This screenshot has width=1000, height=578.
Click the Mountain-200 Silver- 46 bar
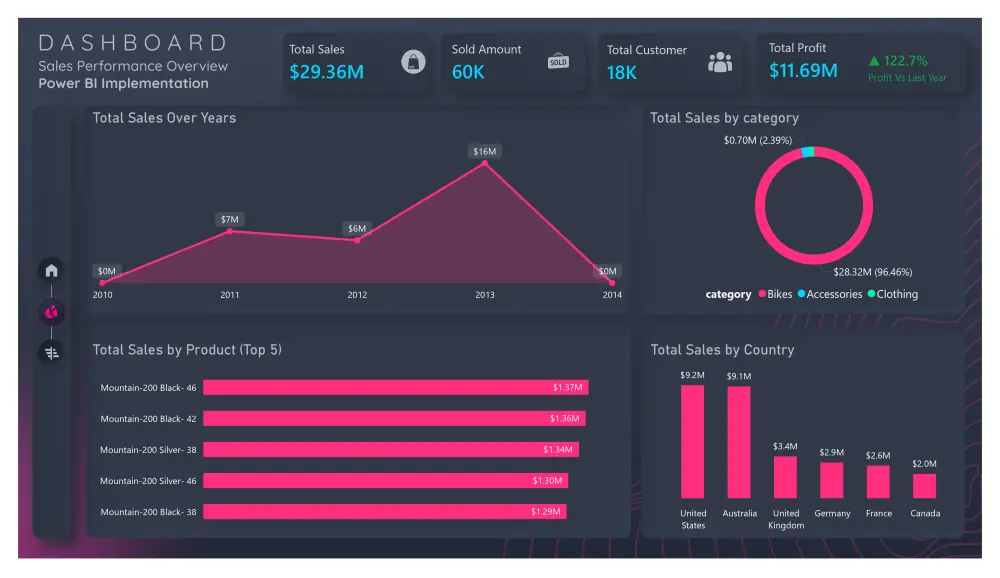tap(385, 480)
